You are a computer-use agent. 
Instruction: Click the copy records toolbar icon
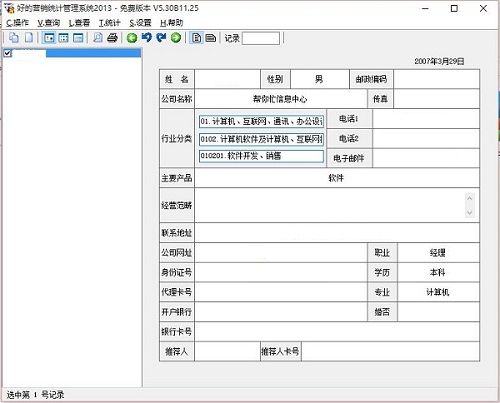pyautogui.click(x=14, y=38)
